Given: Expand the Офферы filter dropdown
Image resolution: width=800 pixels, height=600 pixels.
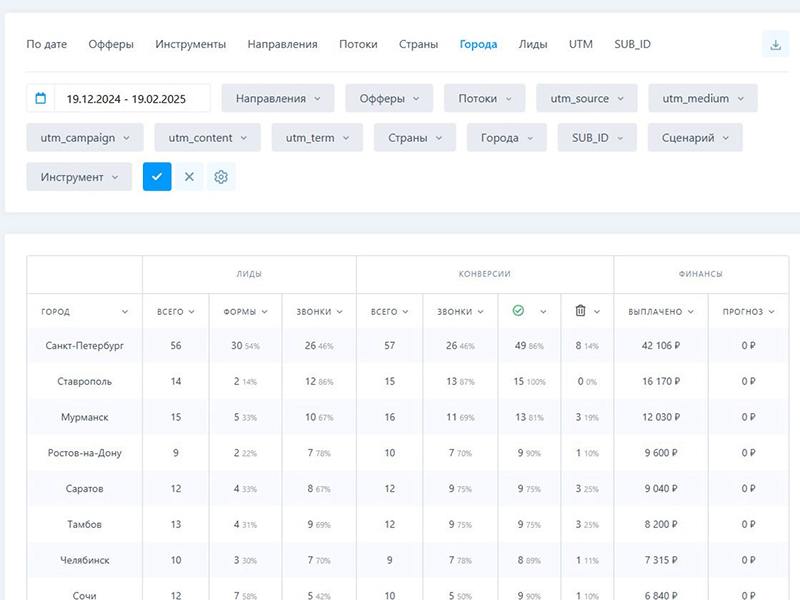Looking at the screenshot, I should coord(389,98).
